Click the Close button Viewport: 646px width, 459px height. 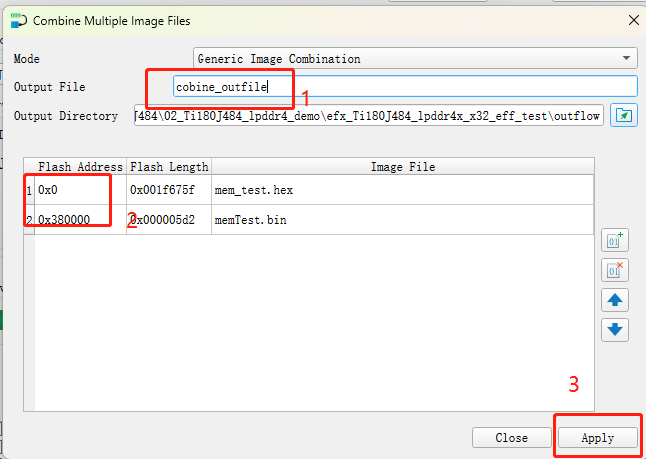pyautogui.click(x=511, y=438)
